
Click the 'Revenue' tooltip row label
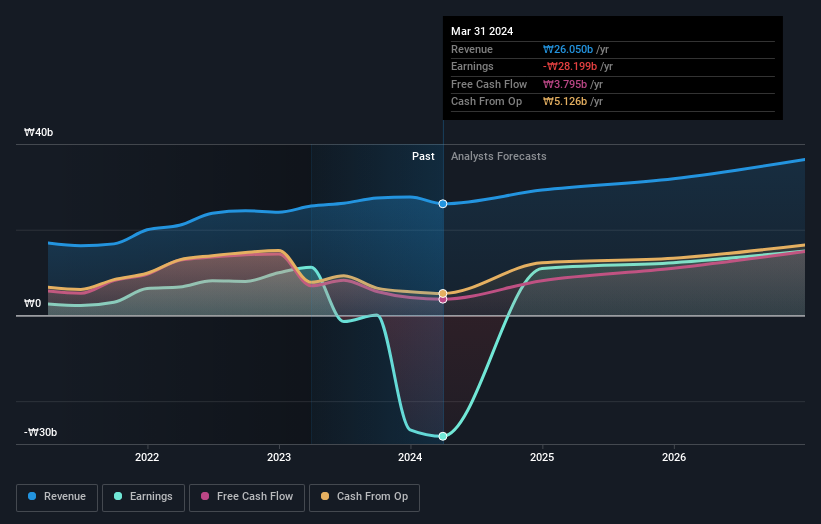click(472, 49)
